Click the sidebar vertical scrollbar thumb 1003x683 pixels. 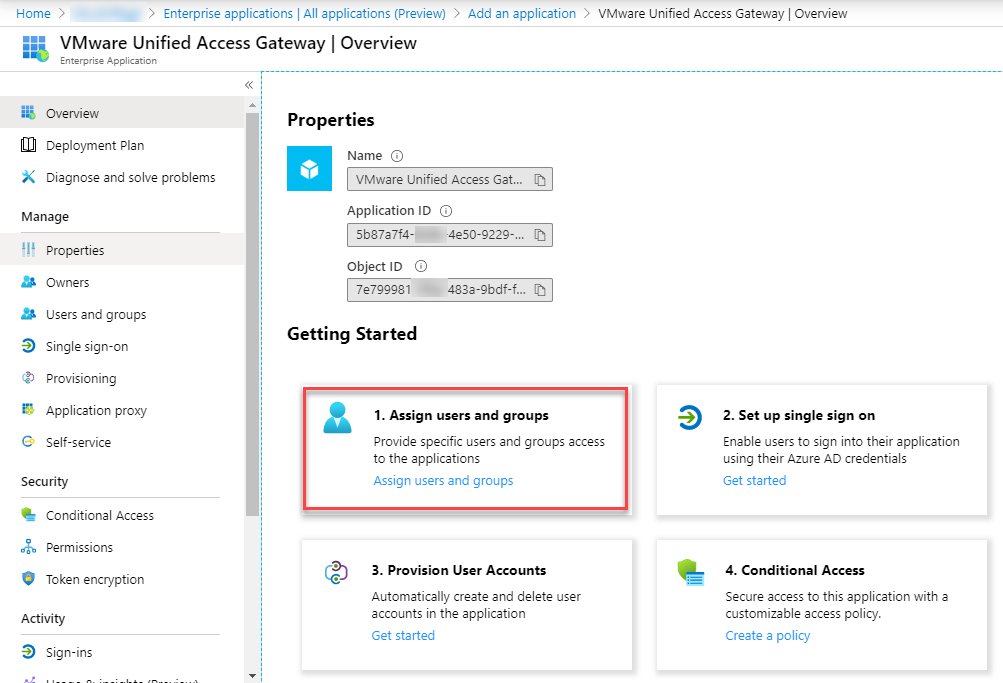point(252,314)
